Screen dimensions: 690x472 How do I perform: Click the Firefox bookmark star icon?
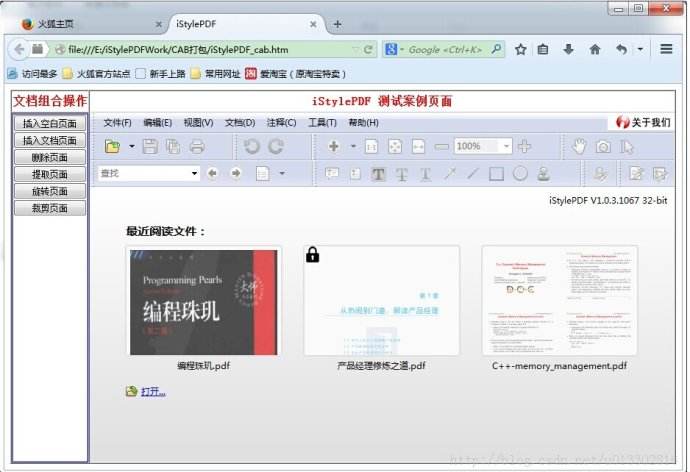click(521, 50)
